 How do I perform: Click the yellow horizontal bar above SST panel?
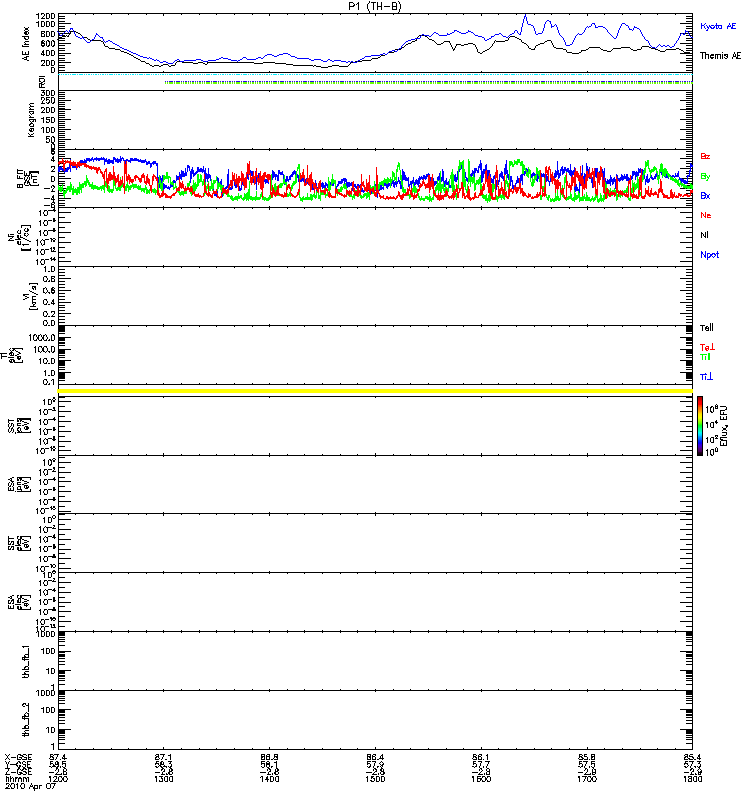[x=375, y=391]
